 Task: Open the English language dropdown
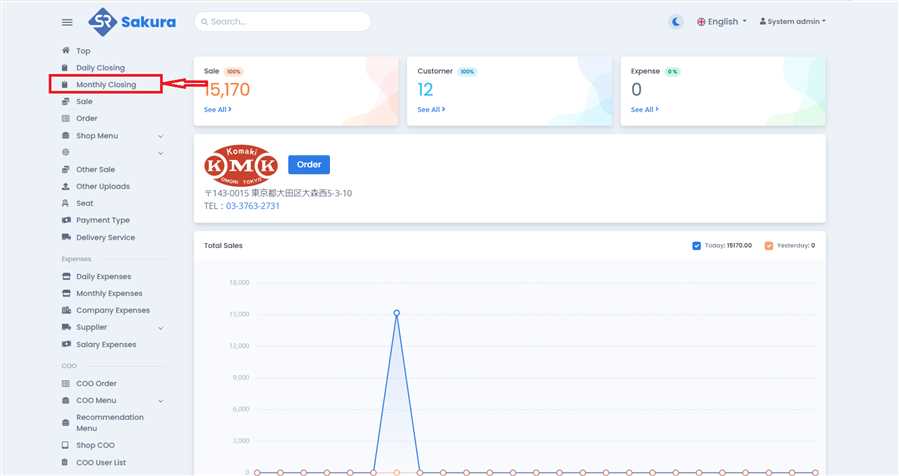pyautogui.click(x=722, y=21)
